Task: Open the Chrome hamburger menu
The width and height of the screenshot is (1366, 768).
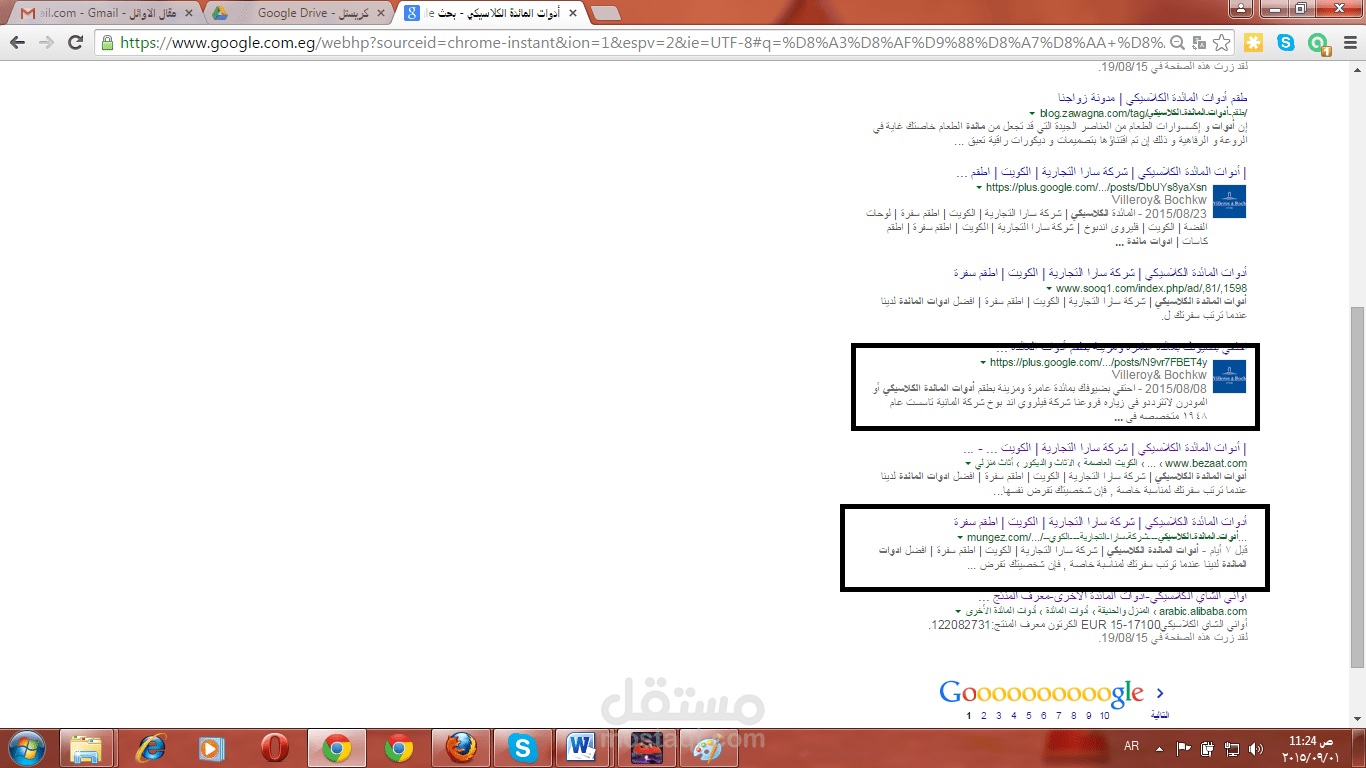Action: (1349, 43)
